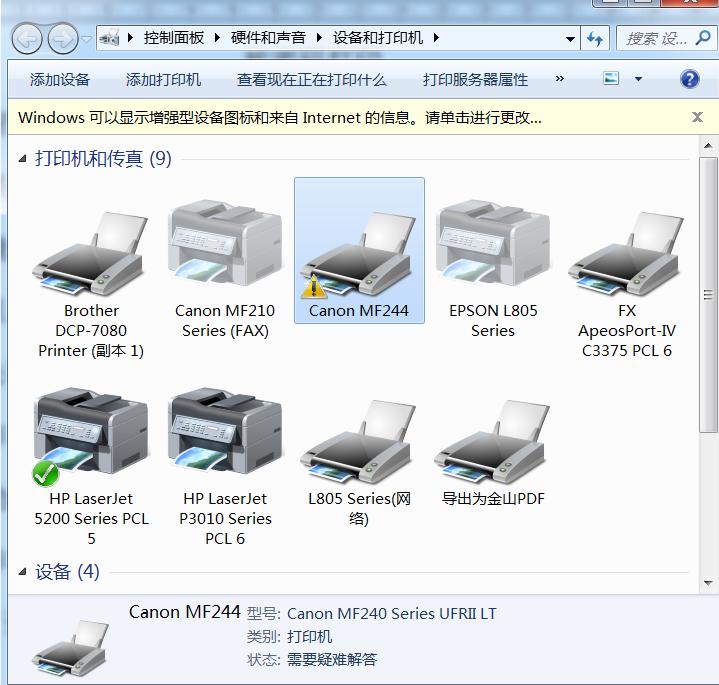This screenshot has width=719, height=685.
Task: Click the Back navigation arrow button
Action: (27, 39)
